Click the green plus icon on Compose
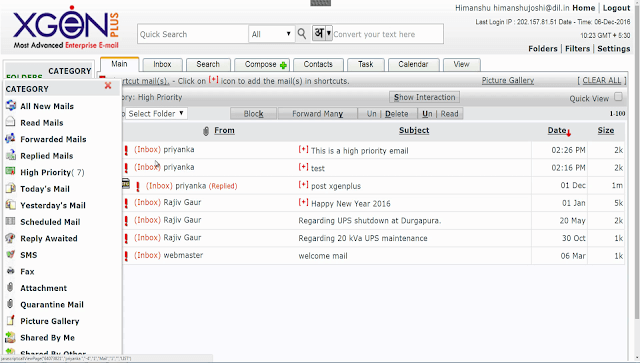This screenshot has height=363, width=640. tap(283, 65)
